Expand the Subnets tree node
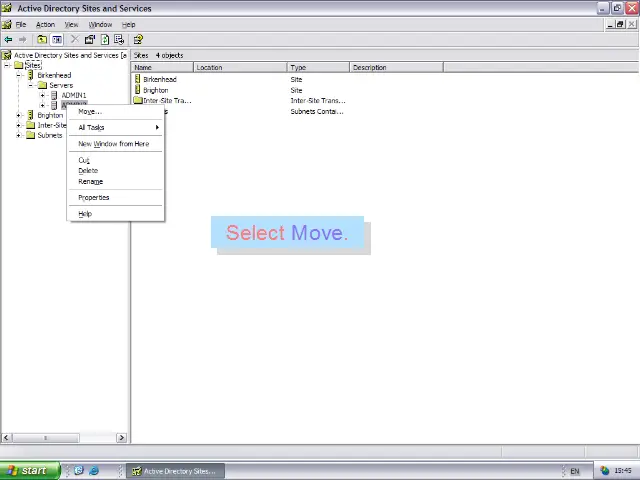Viewport: 640px width, 480px height. (19, 135)
